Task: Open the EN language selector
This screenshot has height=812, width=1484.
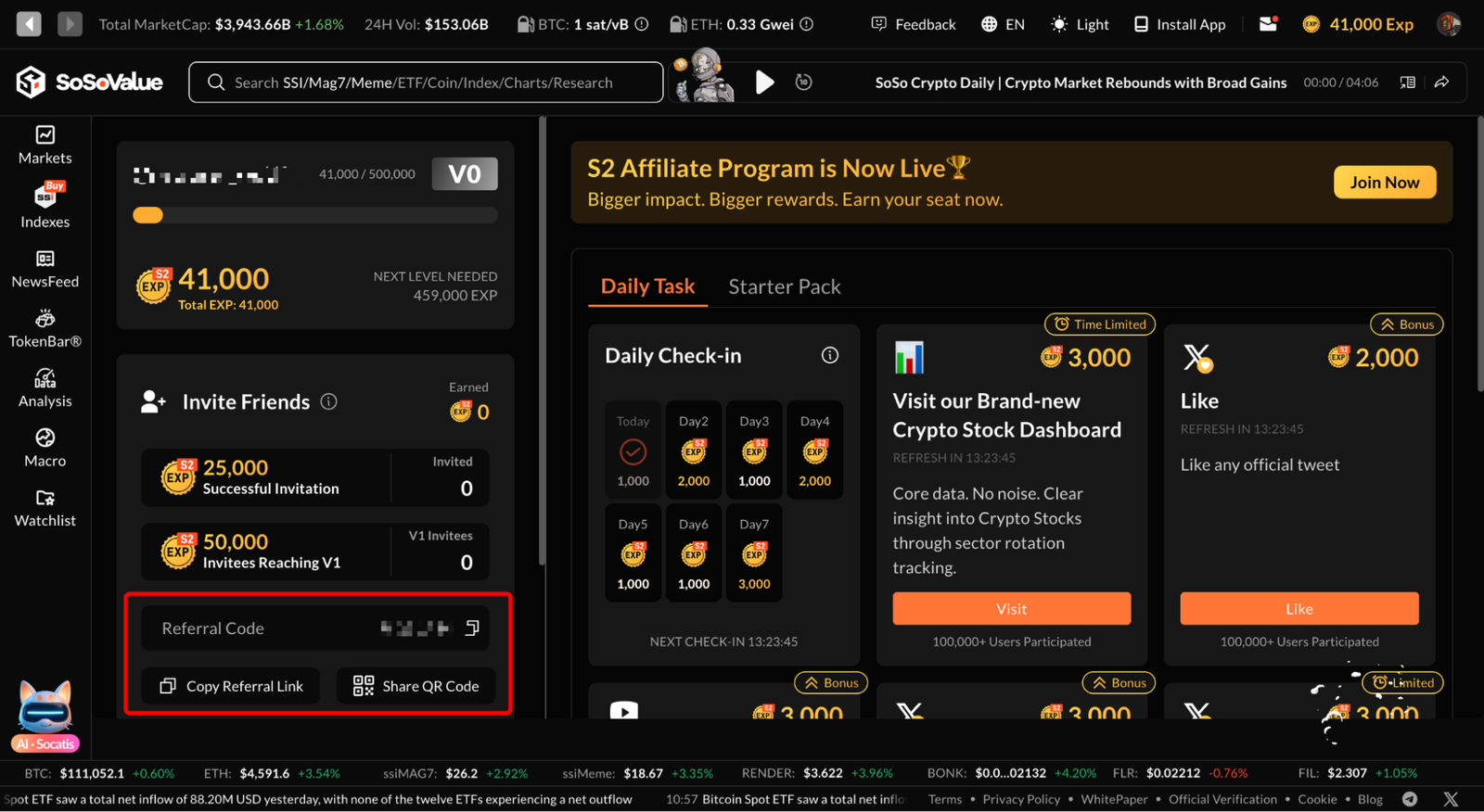Action: [x=1003, y=24]
